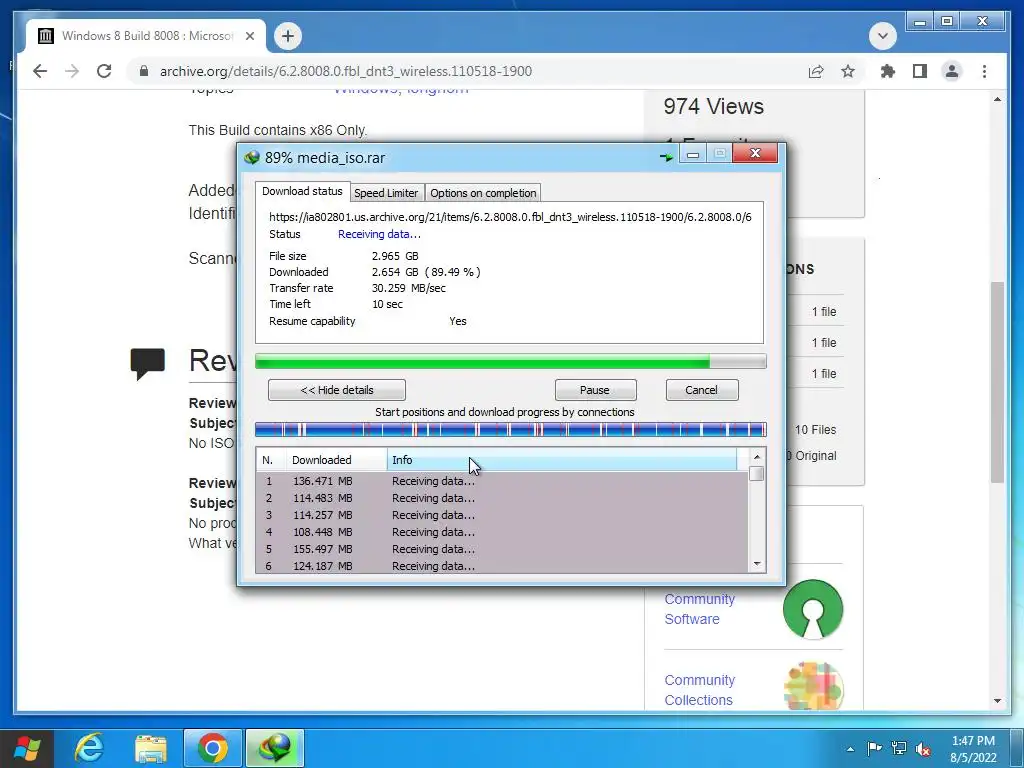The height and width of the screenshot is (768, 1024).
Task: Minimize the IDM download dialog
Action: [693, 154]
